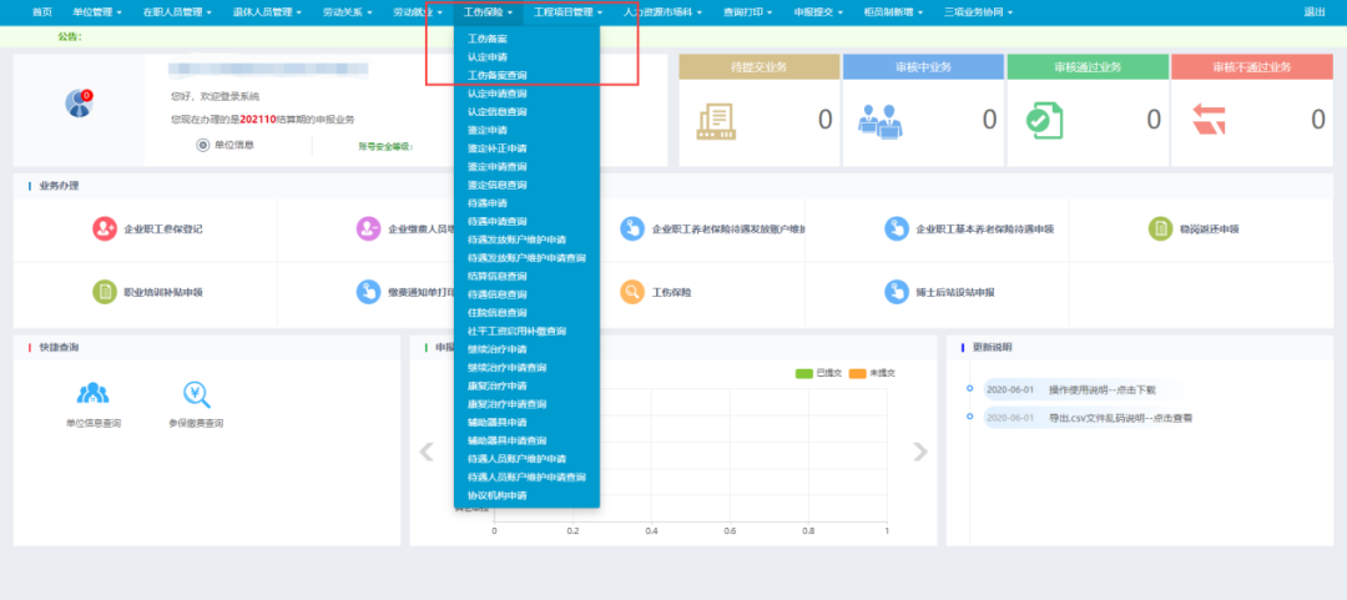Open the 操作使用说明 download link

pos(1102,390)
